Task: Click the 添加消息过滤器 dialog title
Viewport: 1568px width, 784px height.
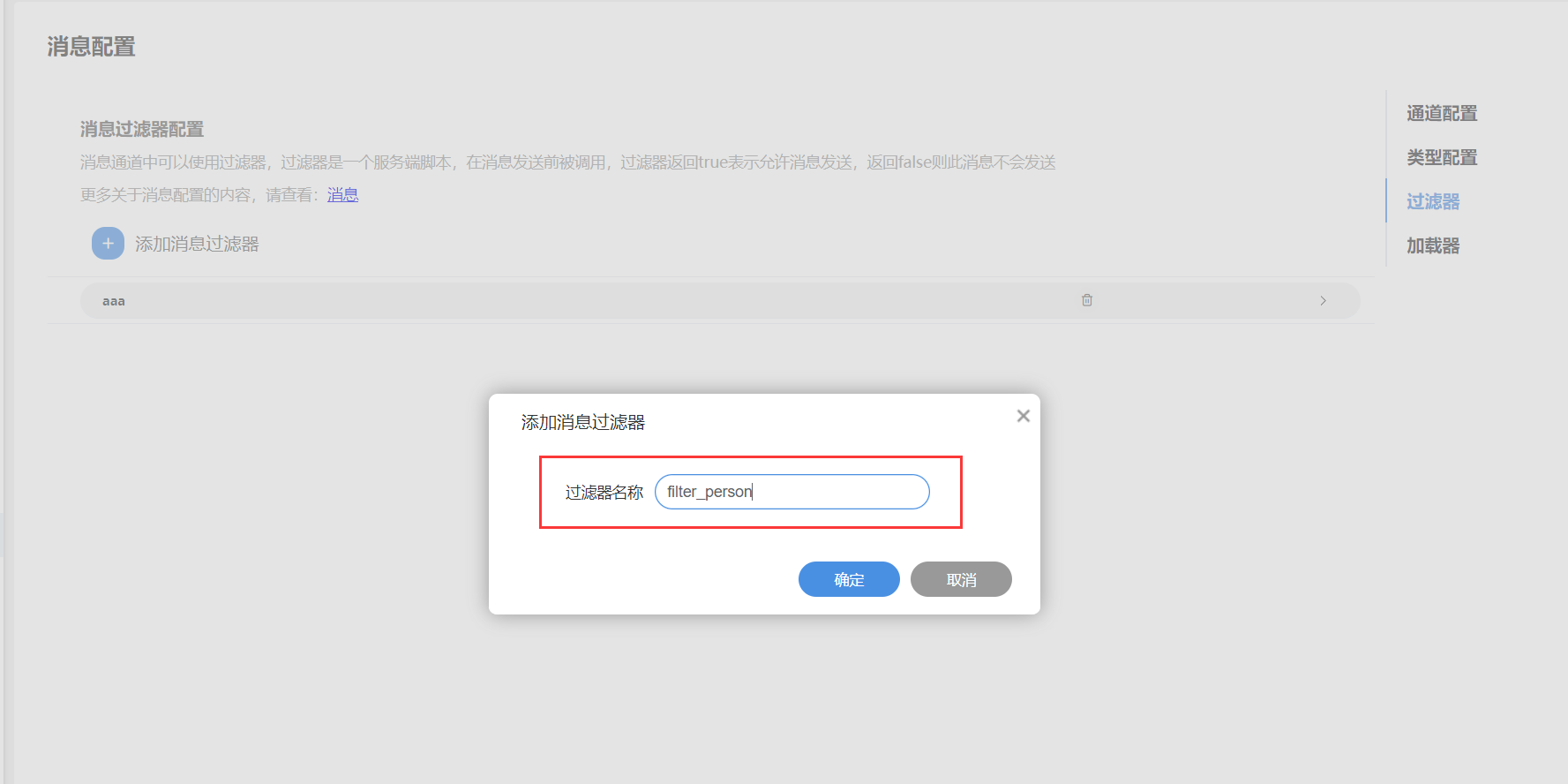Action: pyautogui.click(x=582, y=422)
